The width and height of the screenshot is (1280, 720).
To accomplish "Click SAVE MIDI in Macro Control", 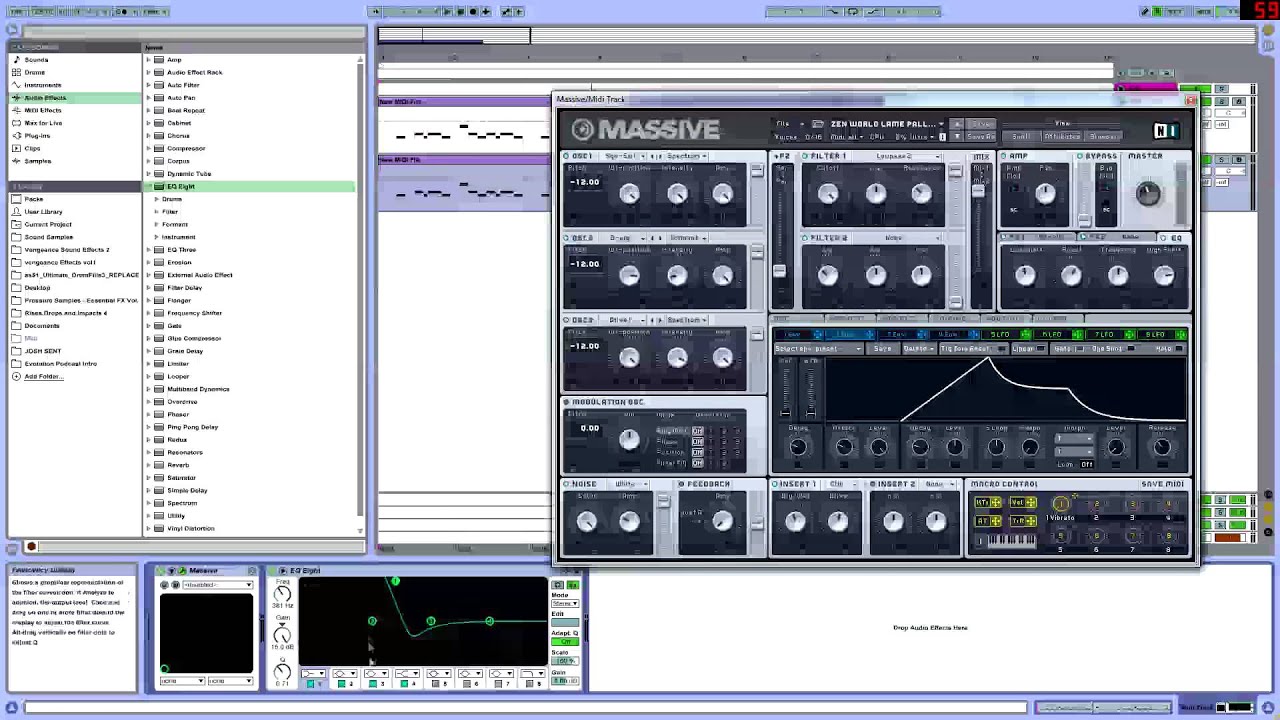I will click(1162, 485).
